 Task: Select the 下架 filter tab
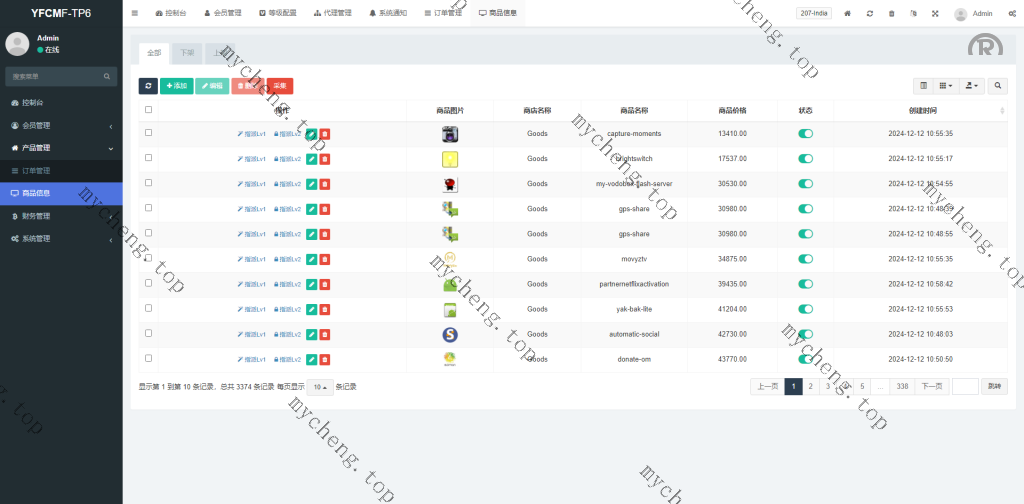click(187, 52)
